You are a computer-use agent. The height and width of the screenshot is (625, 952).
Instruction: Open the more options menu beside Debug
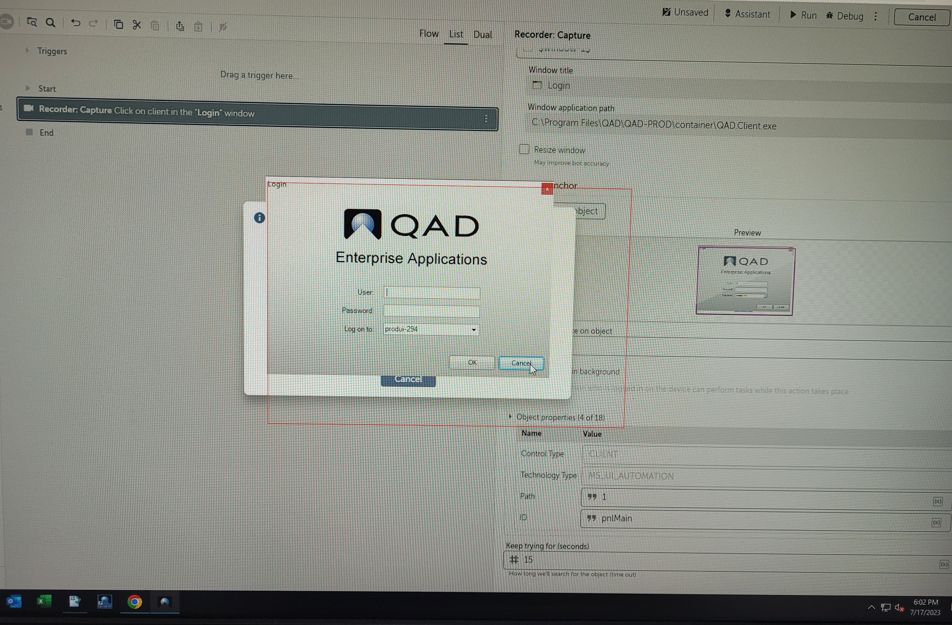click(876, 16)
